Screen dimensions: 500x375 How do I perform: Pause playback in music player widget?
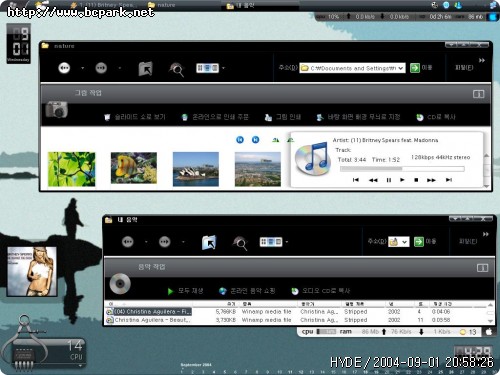click(389, 180)
